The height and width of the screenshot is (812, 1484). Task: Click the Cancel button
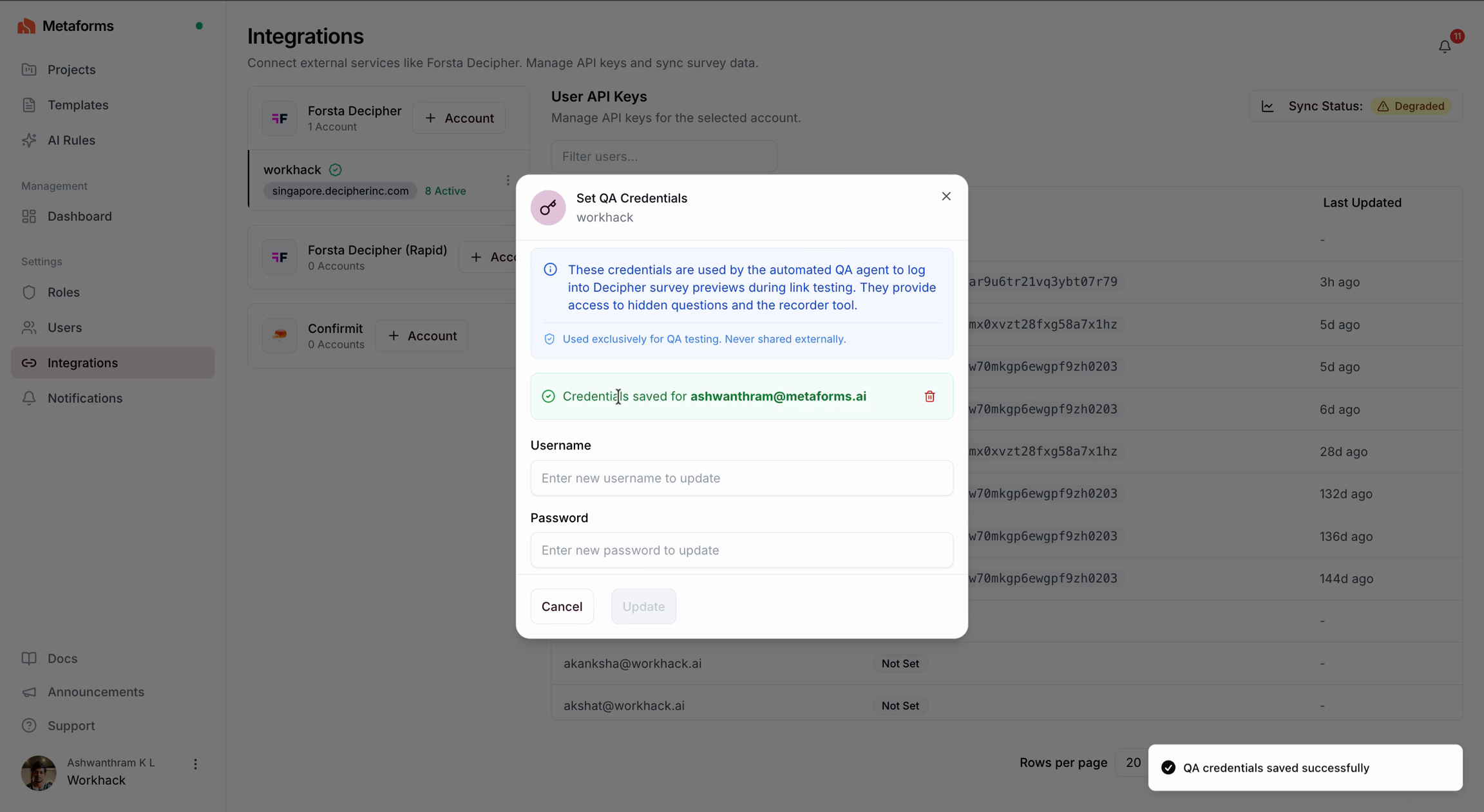tap(562, 606)
